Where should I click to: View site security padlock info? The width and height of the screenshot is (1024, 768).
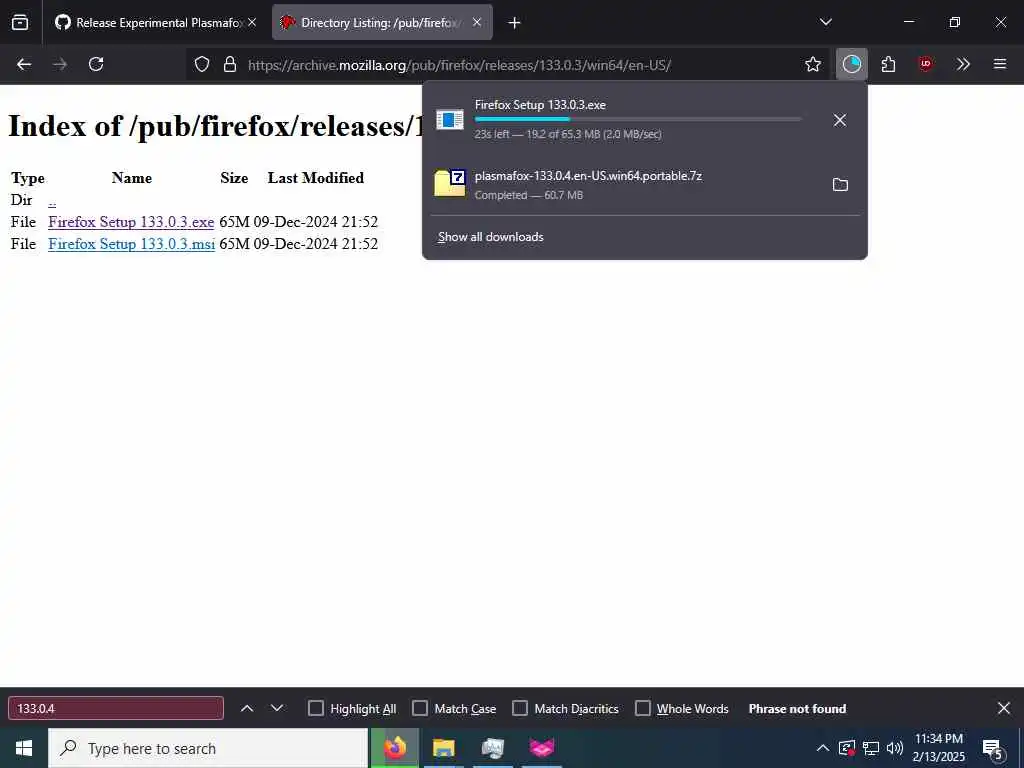[229, 64]
